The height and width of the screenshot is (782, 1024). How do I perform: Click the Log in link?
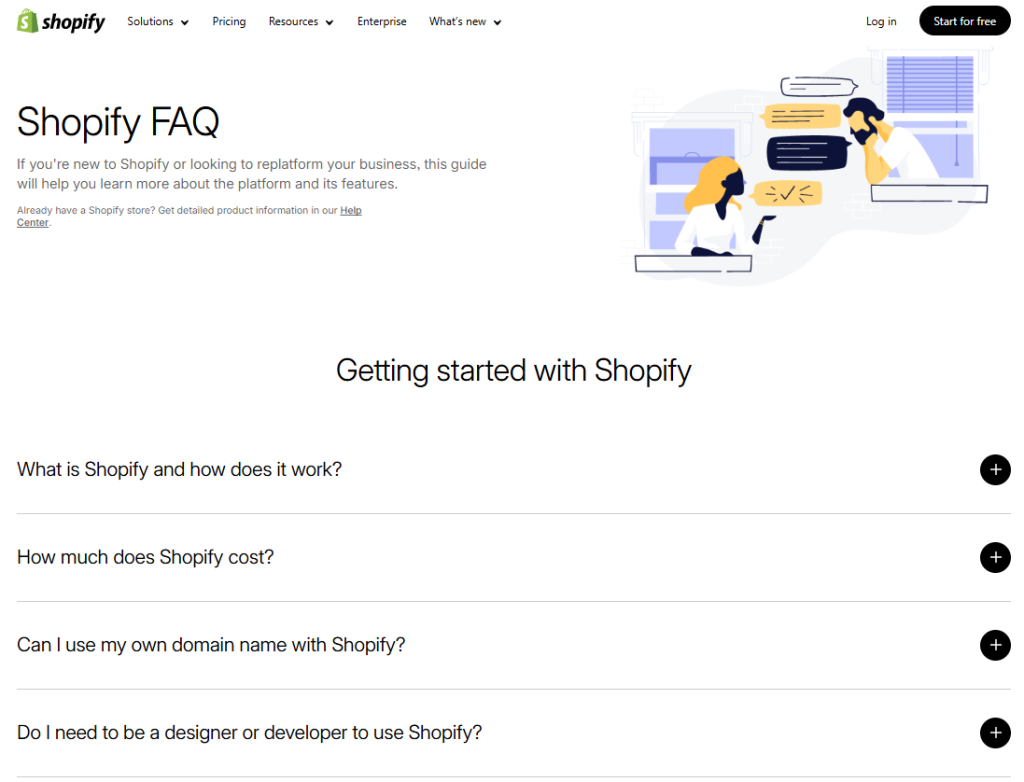click(x=881, y=21)
